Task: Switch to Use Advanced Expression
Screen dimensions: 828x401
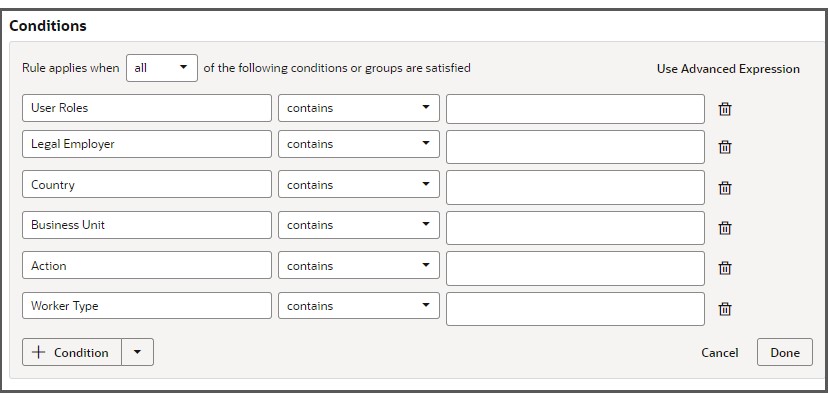Action: [727, 69]
